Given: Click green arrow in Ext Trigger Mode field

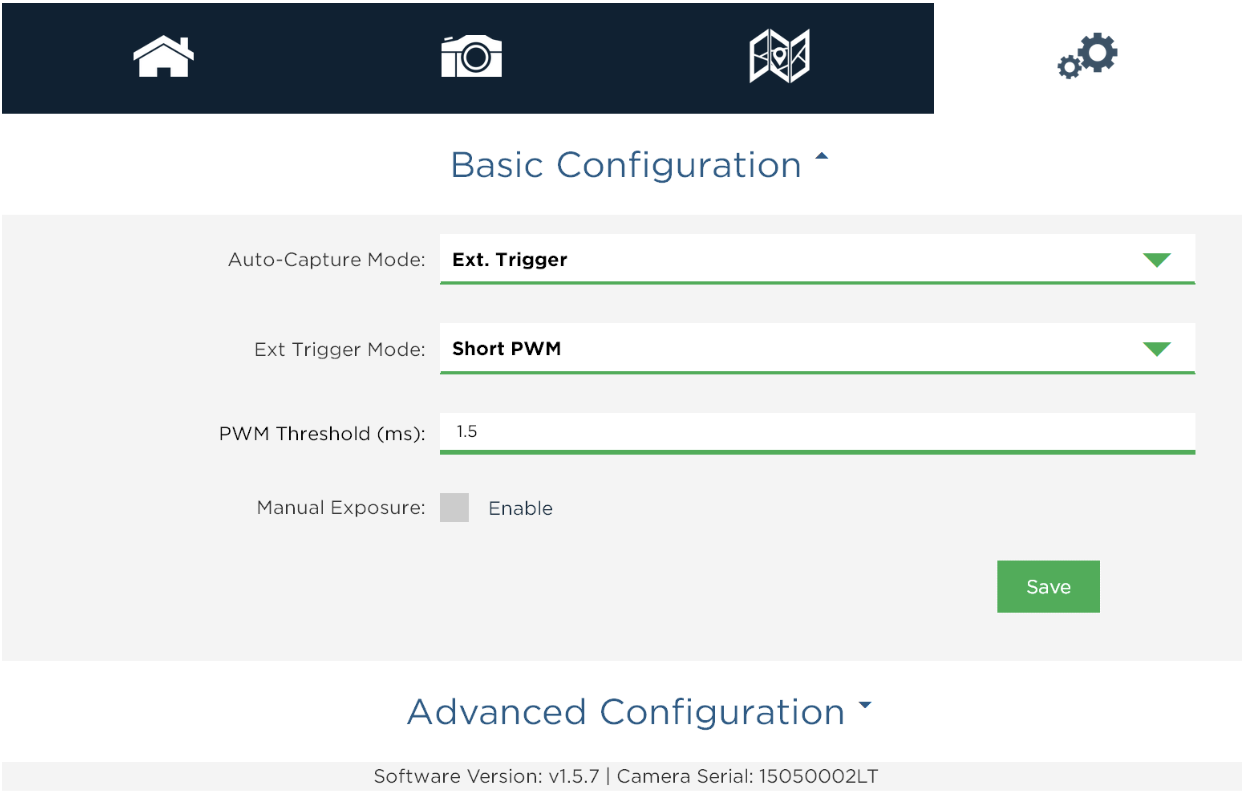Looking at the screenshot, I should [x=1156, y=349].
